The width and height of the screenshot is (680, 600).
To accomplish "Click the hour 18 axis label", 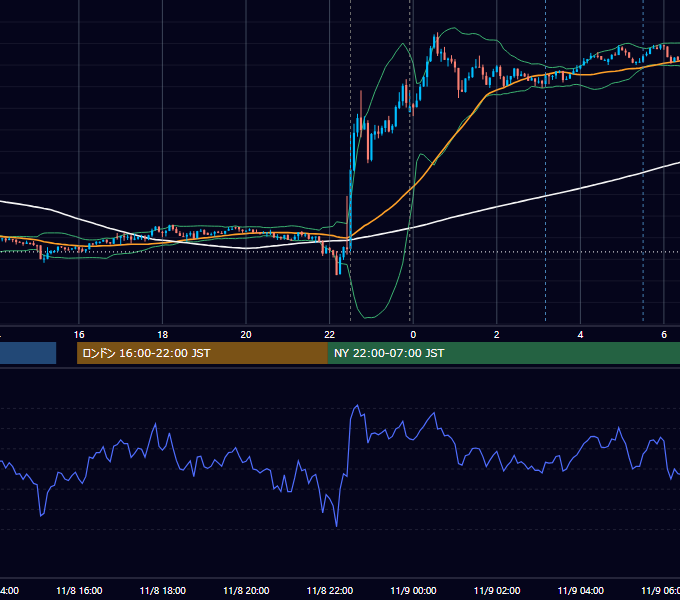I will tap(163, 335).
